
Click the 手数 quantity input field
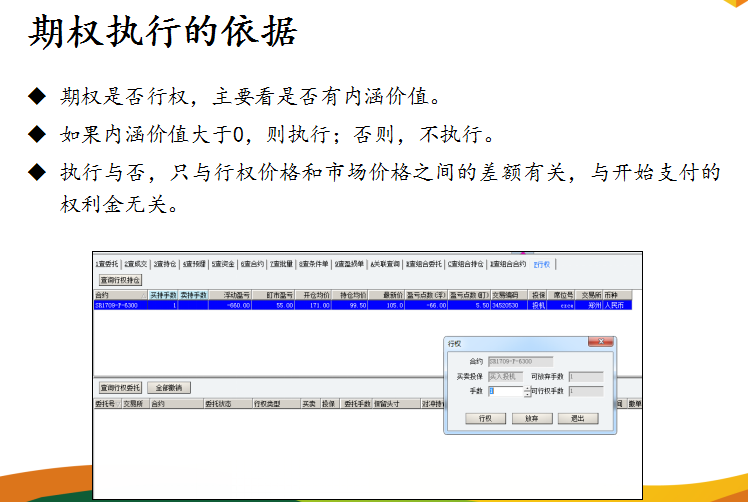click(x=503, y=391)
